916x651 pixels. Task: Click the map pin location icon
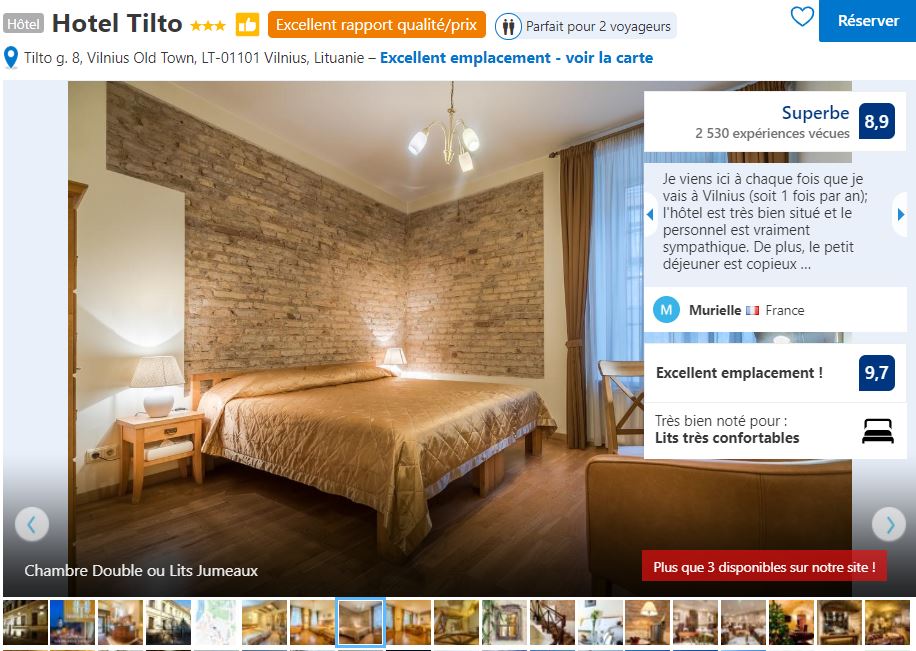pyautogui.click(x=11, y=58)
